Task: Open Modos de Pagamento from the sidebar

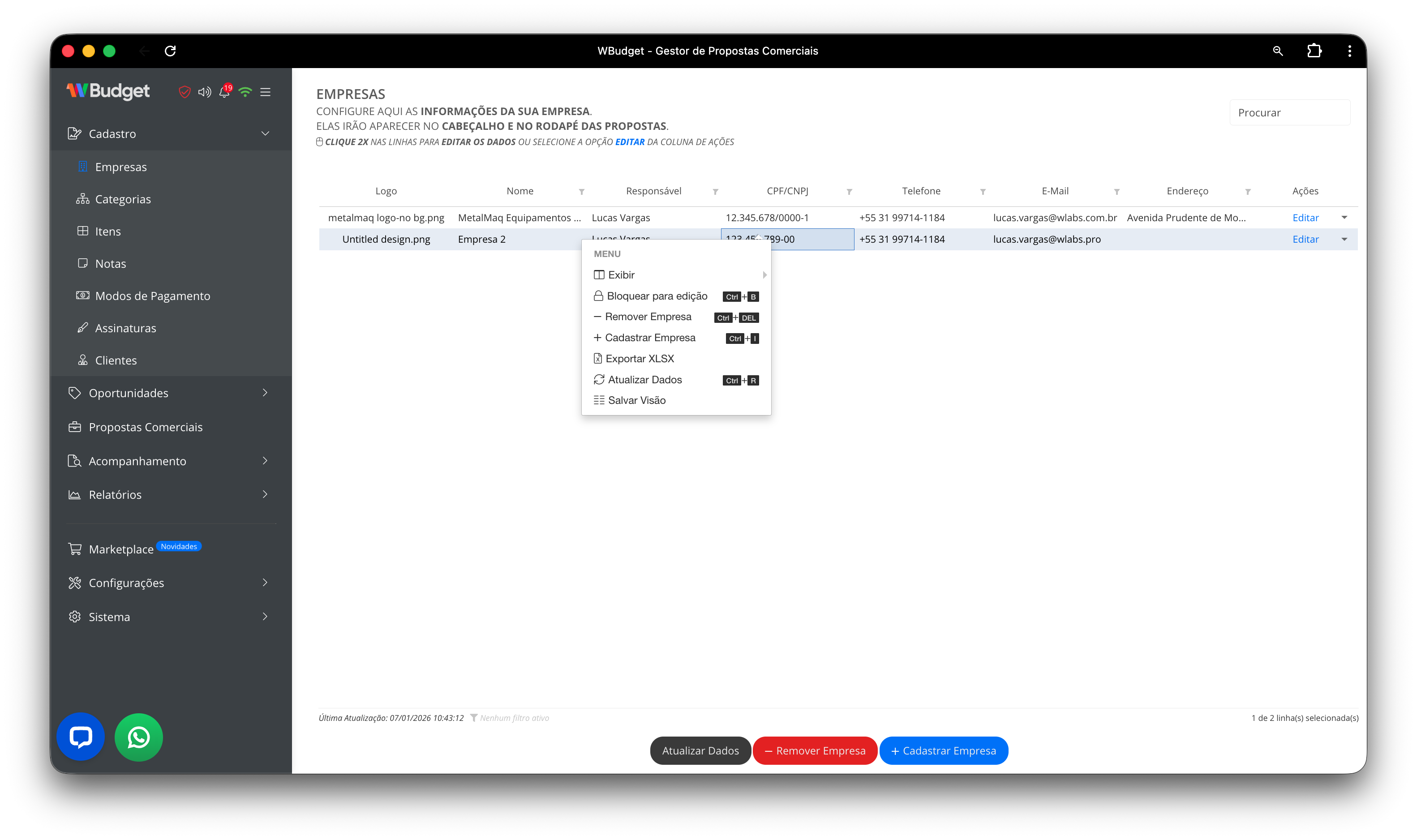Action: click(x=153, y=296)
